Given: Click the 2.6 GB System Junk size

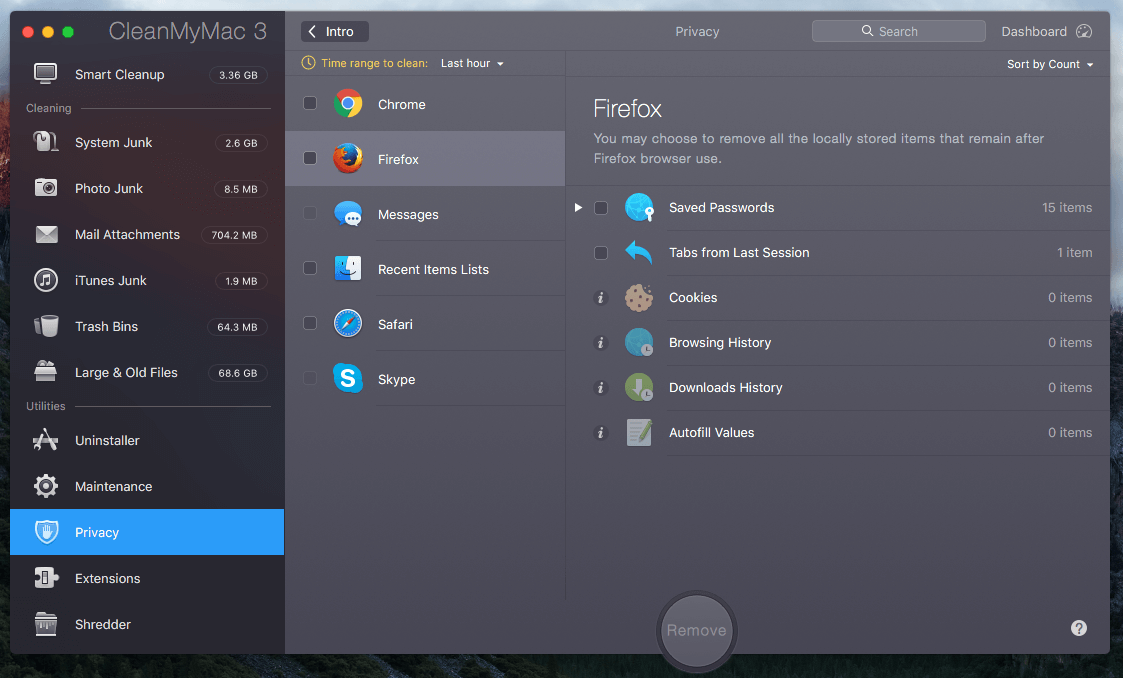Looking at the screenshot, I should click(241, 143).
